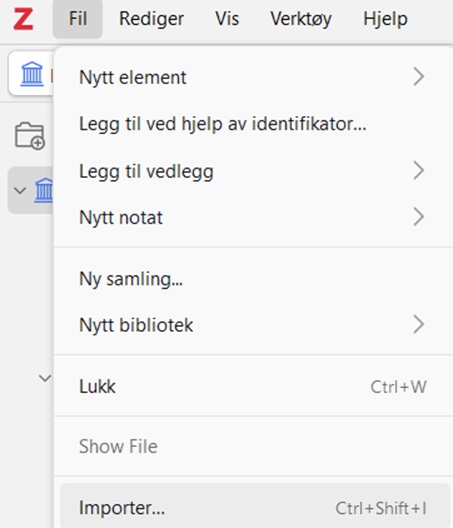Open the Rediger menu
Screen dimensions: 453x528
152,19
